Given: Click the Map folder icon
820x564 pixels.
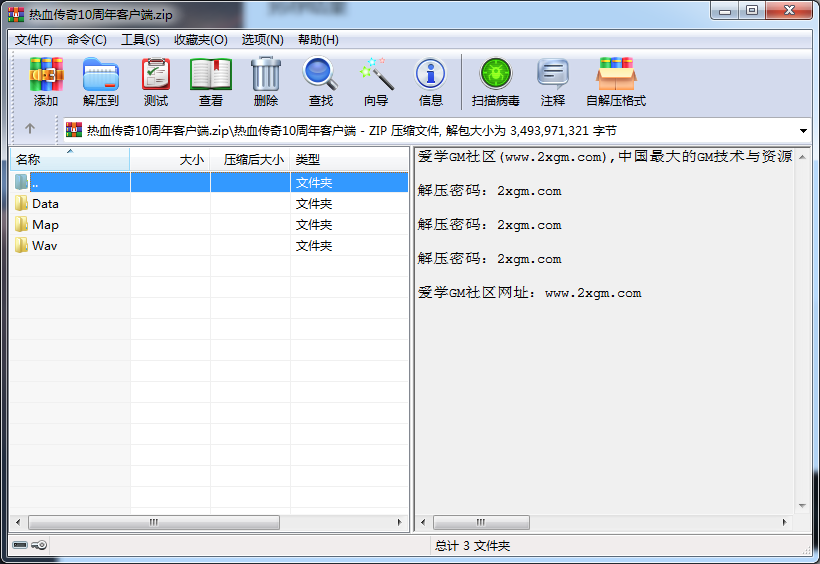Looking at the screenshot, I should [x=21, y=224].
